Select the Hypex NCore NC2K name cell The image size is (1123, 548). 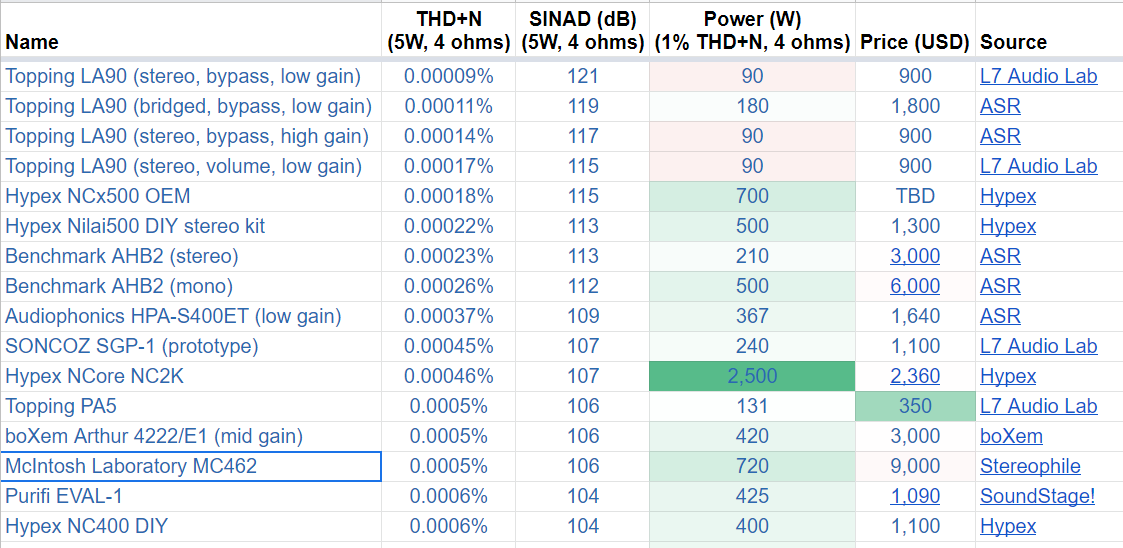coord(191,376)
